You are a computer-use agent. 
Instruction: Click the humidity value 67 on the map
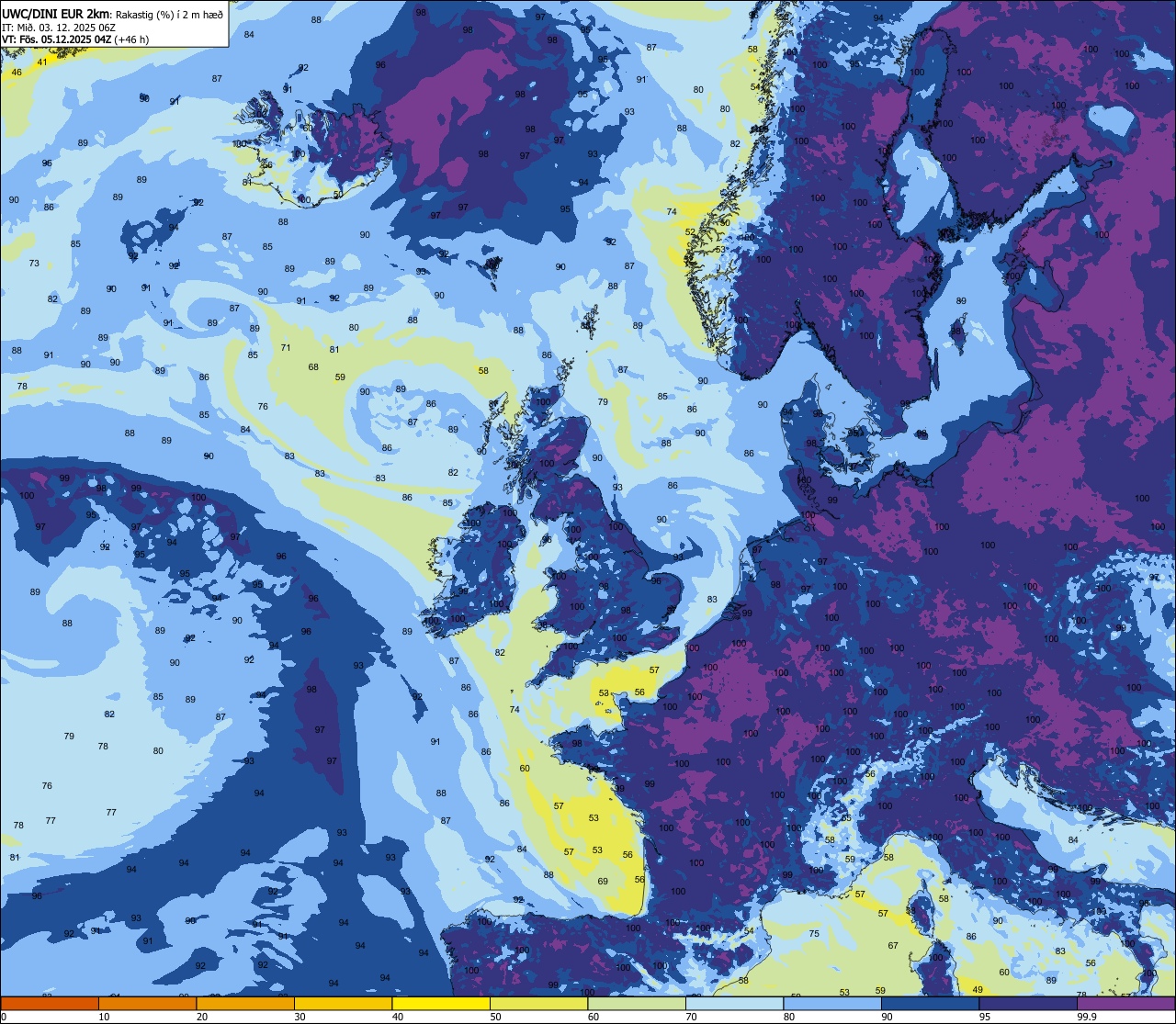(893, 945)
